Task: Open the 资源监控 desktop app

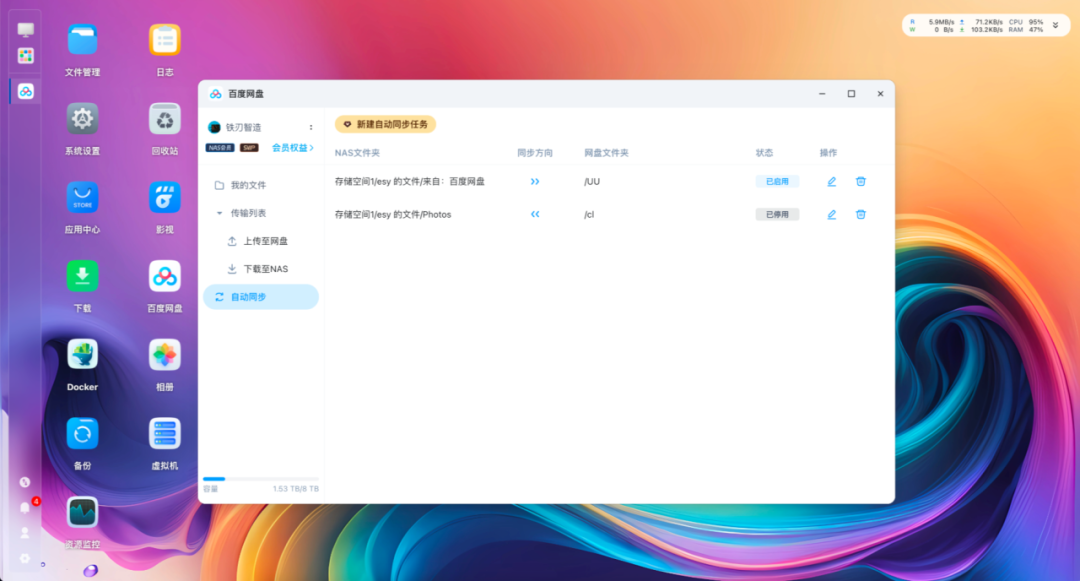Action: pos(82,512)
